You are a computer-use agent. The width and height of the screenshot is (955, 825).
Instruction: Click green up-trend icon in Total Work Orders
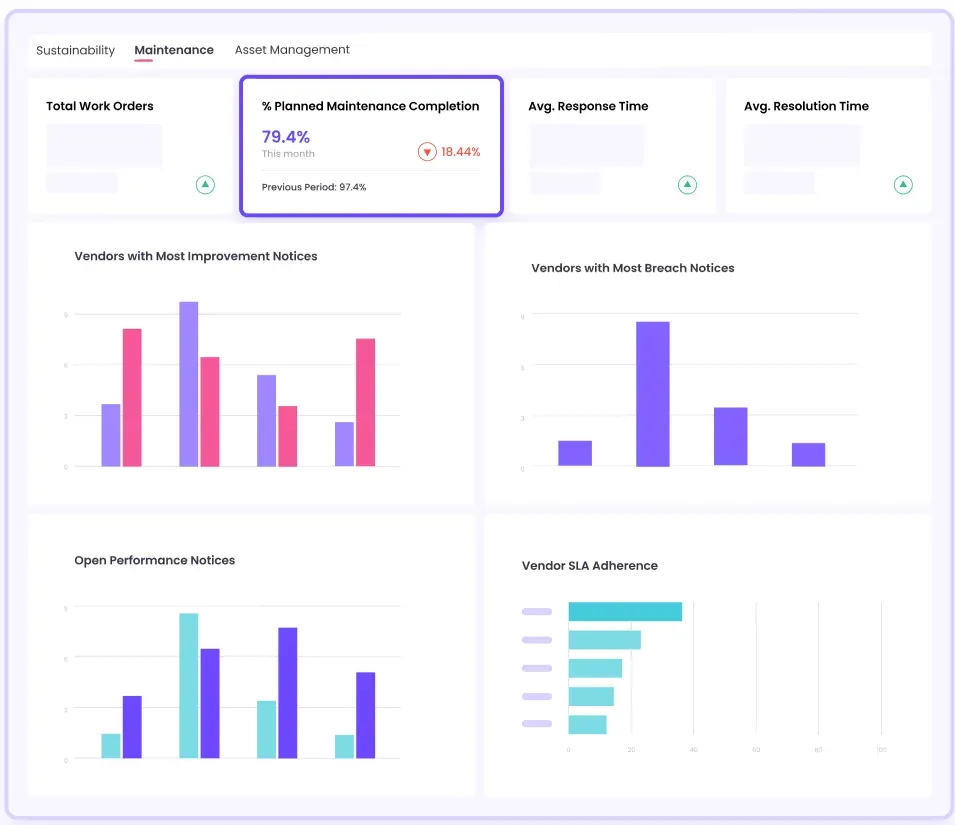tap(205, 184)
